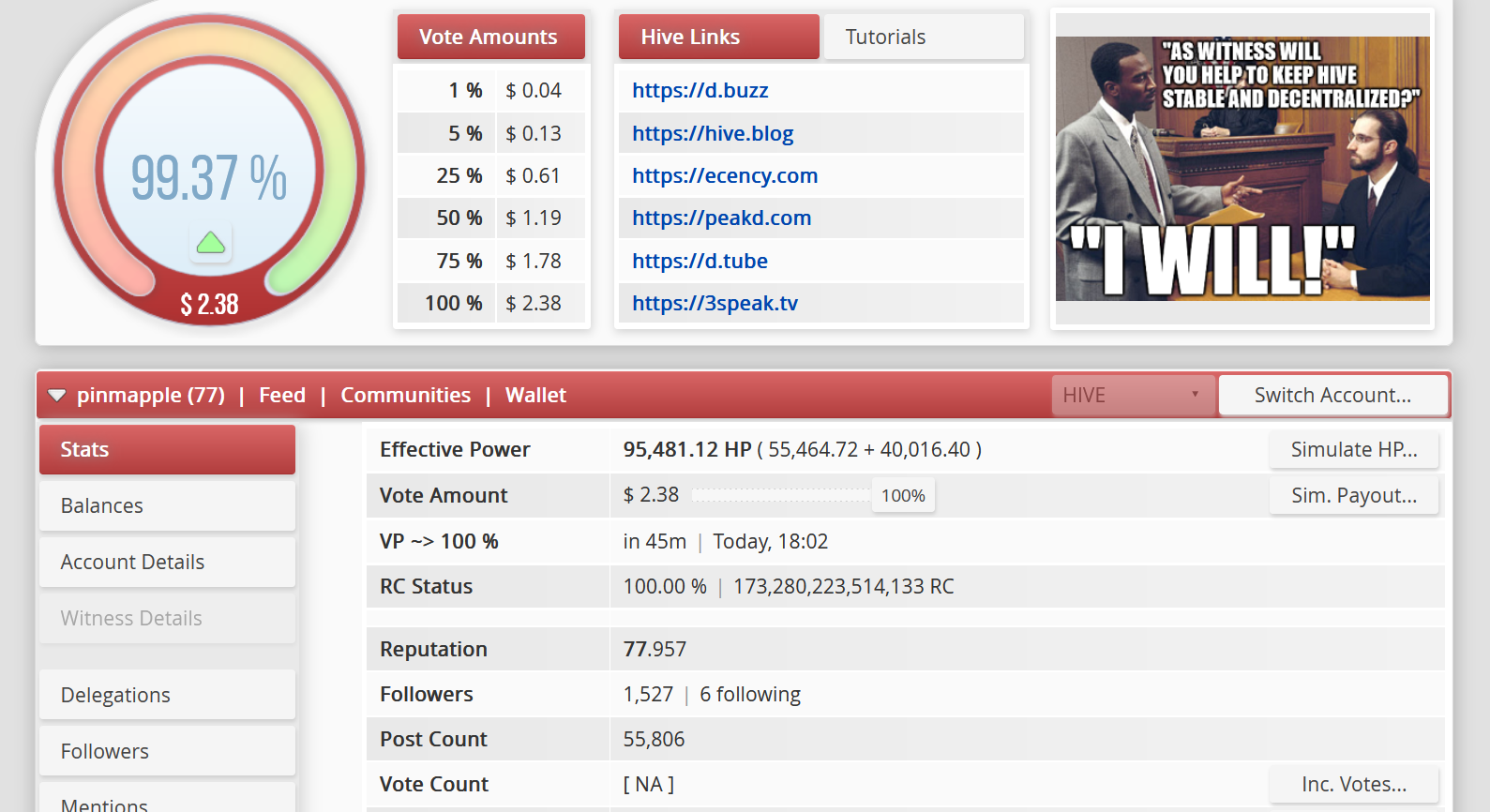Open the https://ecency.com link
Image resolution: width=1490 pixels, height=812 pixels.
pyautogui.click(x=725, y=175)
